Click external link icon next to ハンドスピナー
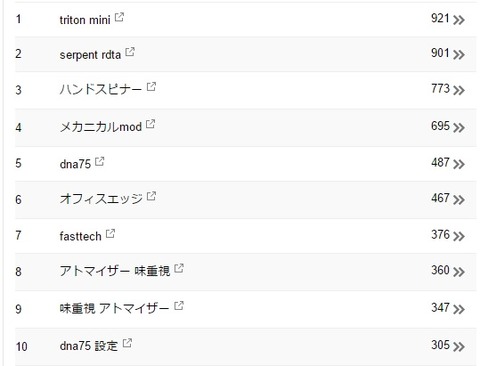The image size is (480, 366). (x=151, y=87)
